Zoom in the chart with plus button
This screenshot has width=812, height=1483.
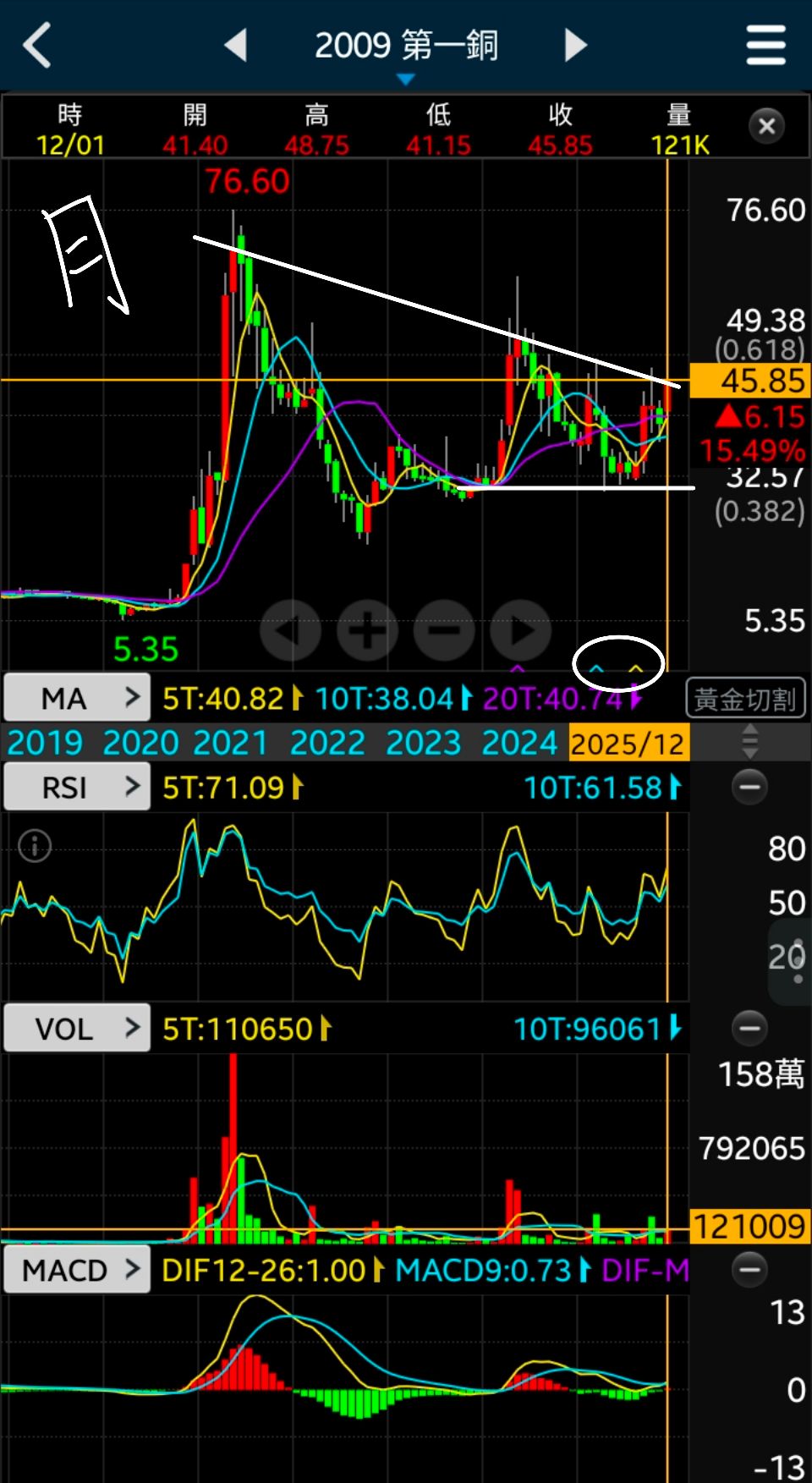tap(367, 630)
